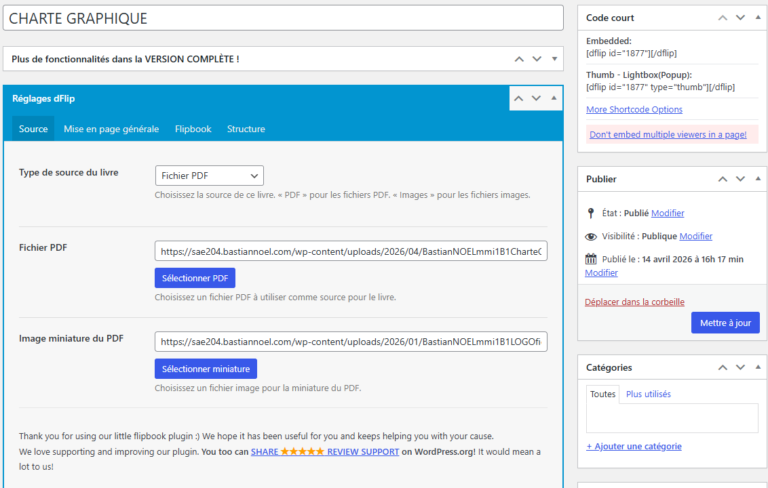Image resolution: width=768 pixels, height=488 pixels.
Task: Move the Réglages dFlip panel up
Action: click(x=519, y=98)
